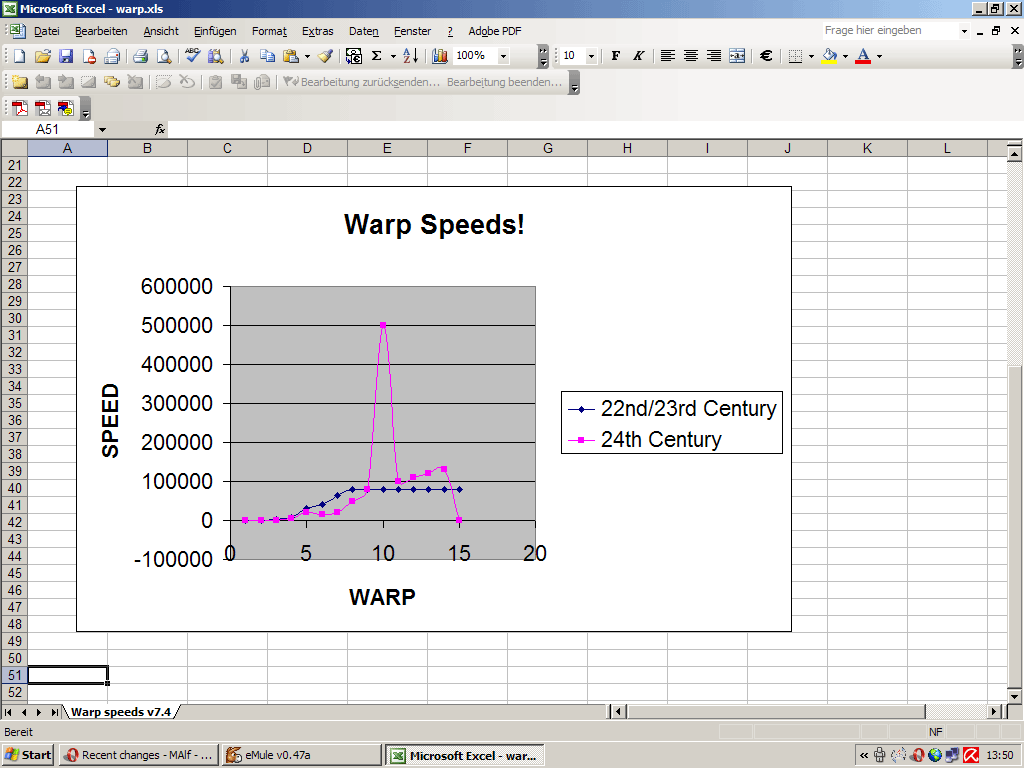1024x768 pixels.
Task: Align text right
Action: point(714,56)
